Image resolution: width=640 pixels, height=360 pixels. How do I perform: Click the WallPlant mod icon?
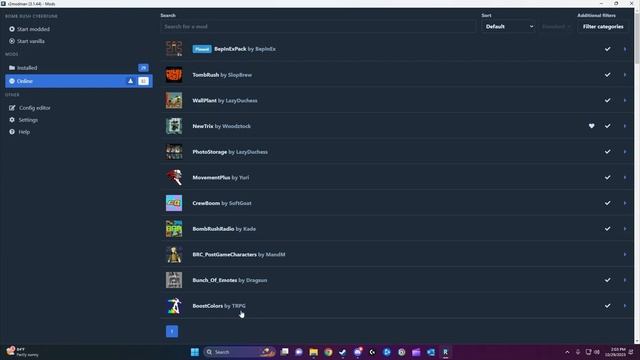[174, 100]
